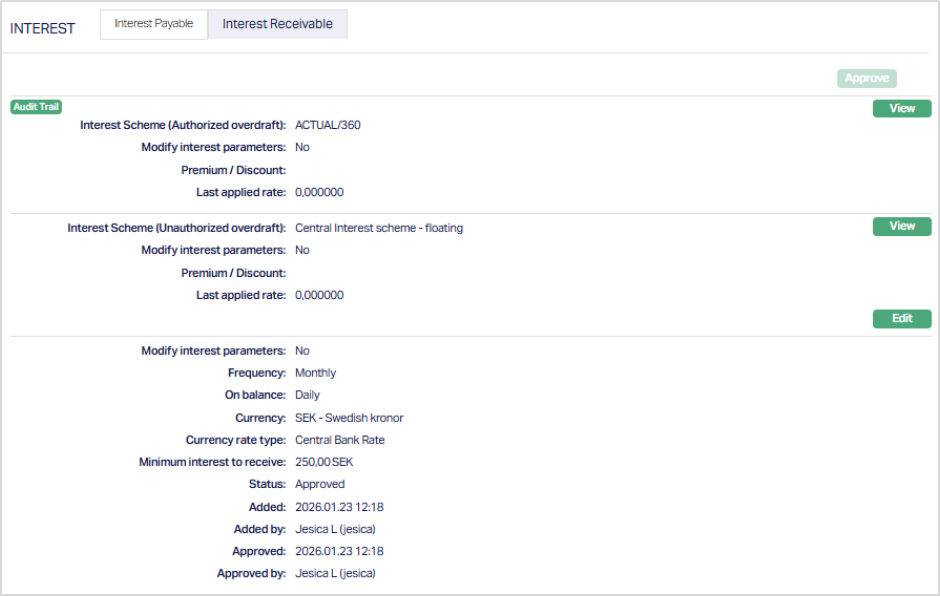The image size is (940, 596).
Task: View the Unauthorized overdraft interest scheme
Action: coord(901,227)
